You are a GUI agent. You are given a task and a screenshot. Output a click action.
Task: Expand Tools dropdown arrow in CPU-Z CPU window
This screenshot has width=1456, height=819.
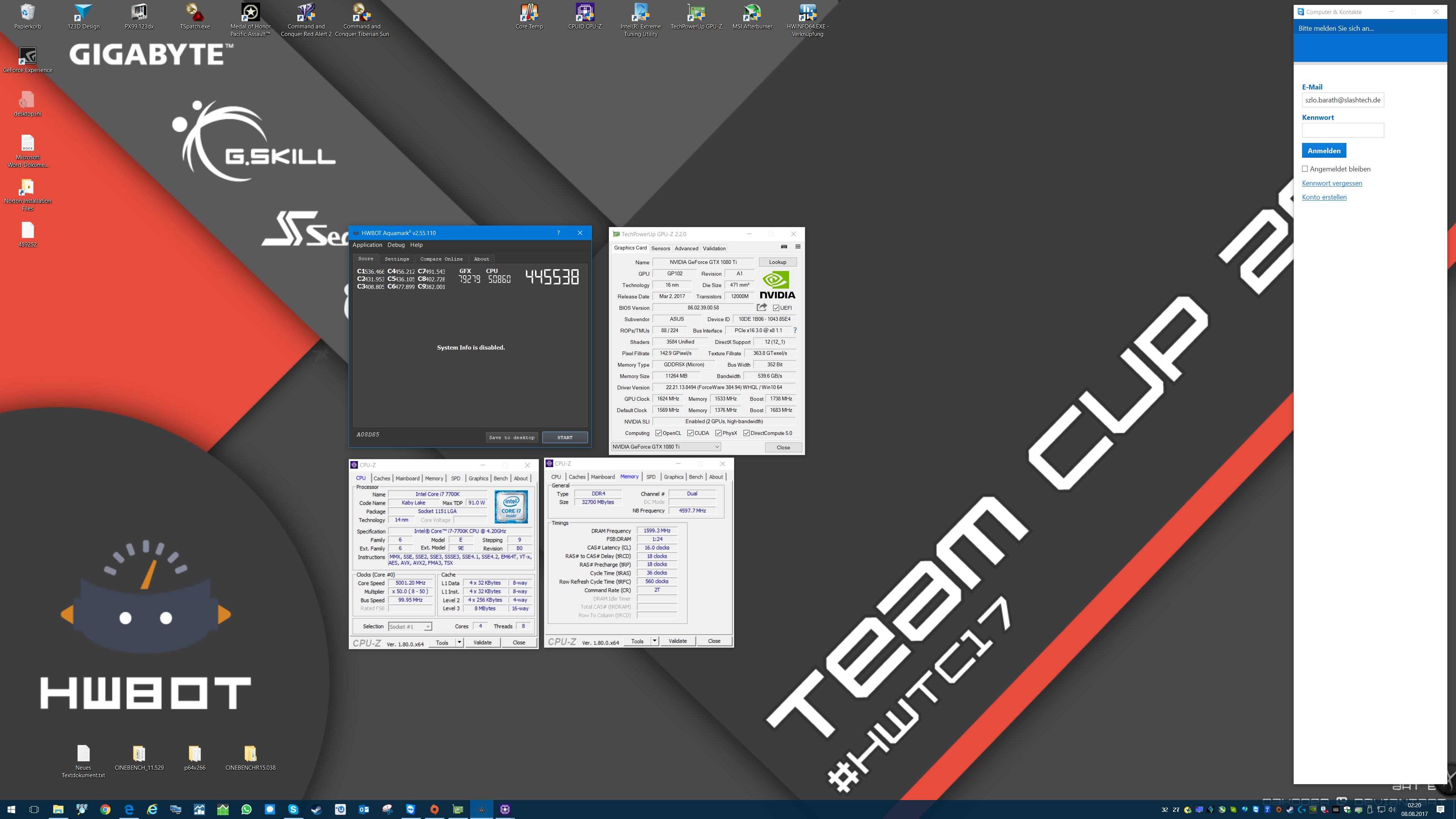point(460,643)
